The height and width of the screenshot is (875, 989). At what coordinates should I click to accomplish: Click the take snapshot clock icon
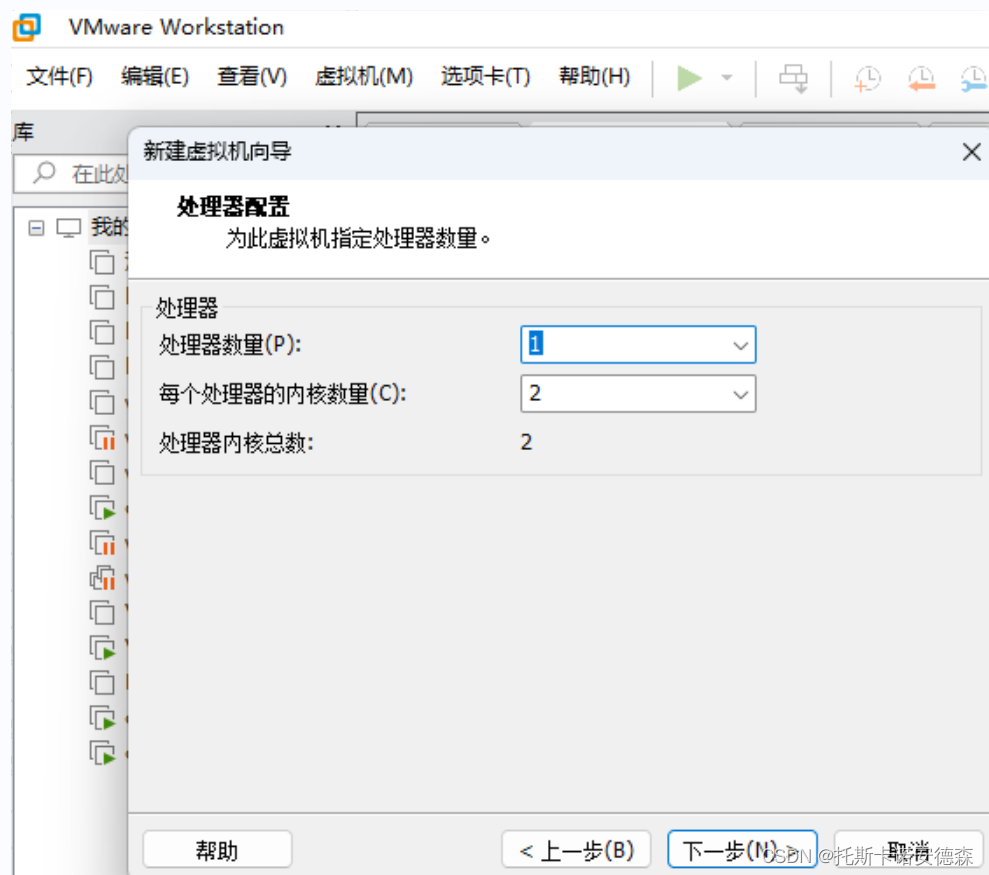[x=868, y=79]
